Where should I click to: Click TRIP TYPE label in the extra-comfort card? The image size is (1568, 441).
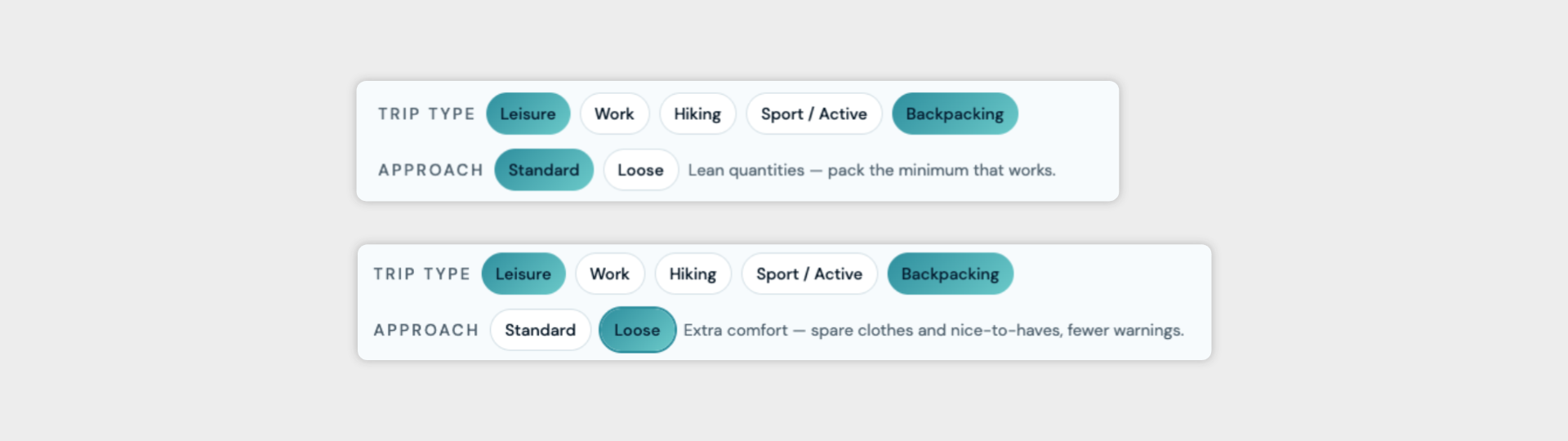coord(421,274)
